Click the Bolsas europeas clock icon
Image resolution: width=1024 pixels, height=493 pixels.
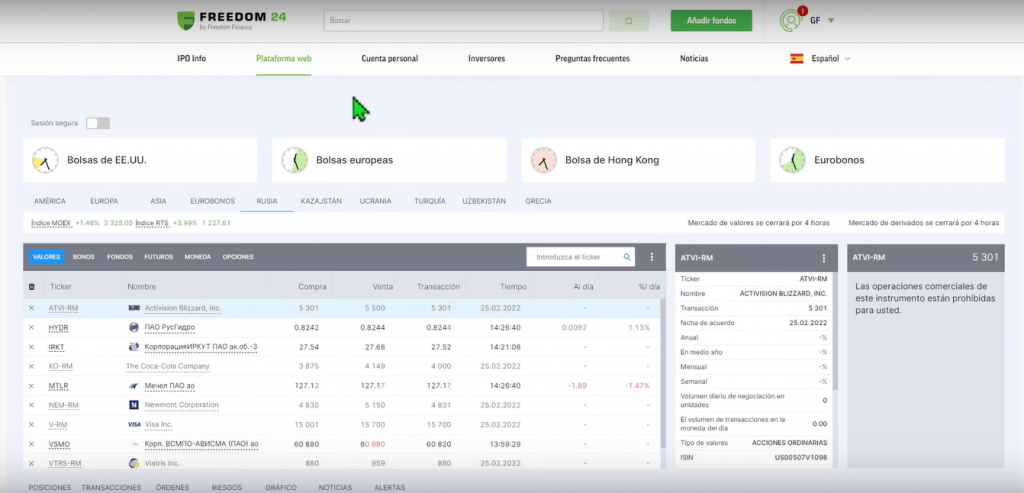click(295, 160)
